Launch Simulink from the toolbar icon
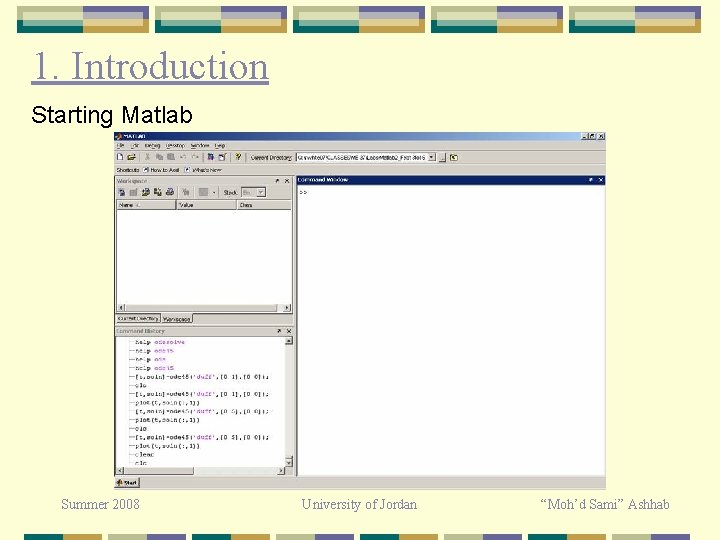Screen dimensions: 720x540 [x=211, y=157]
